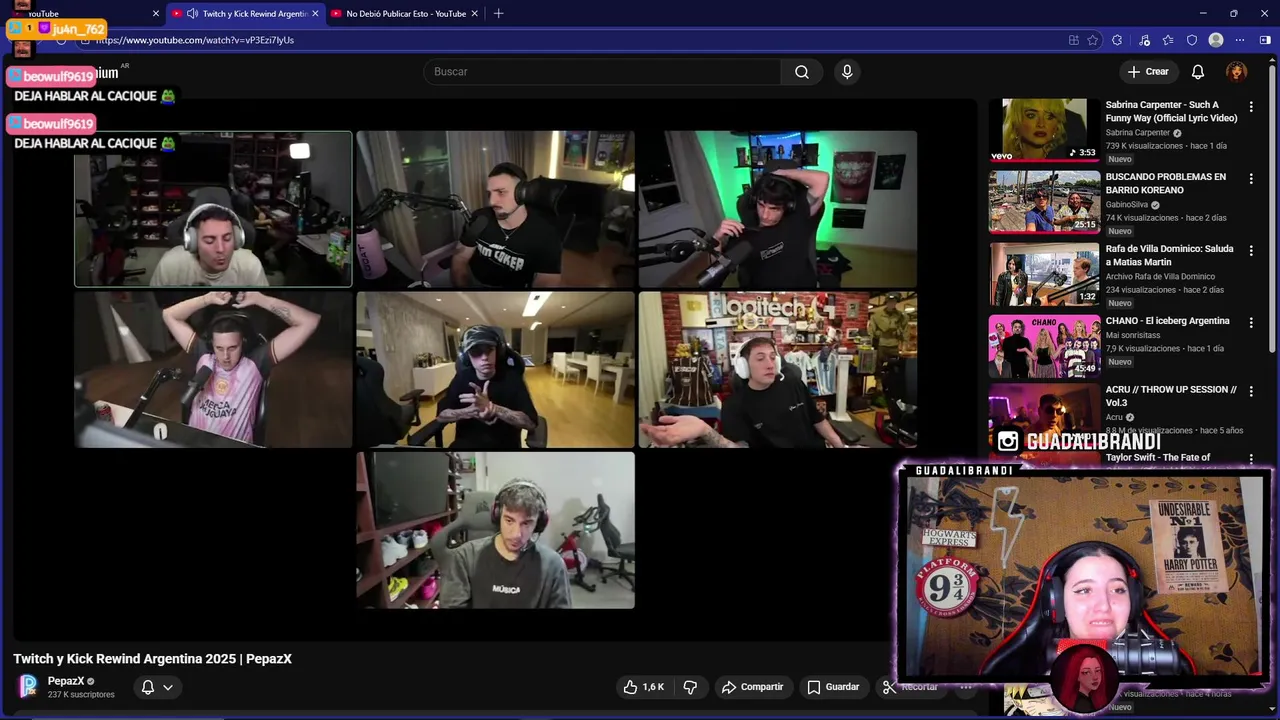Open options for Barrio Koreano video
1280x720 pixels.
tap(1251, 178)
